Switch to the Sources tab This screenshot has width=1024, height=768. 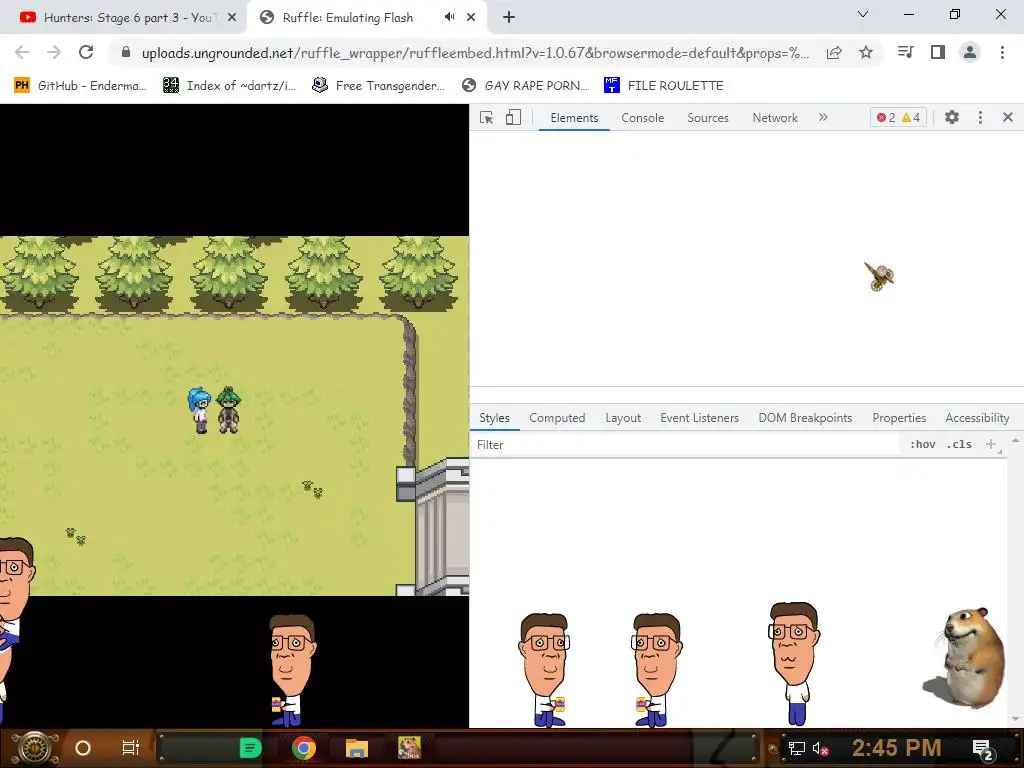708,118
